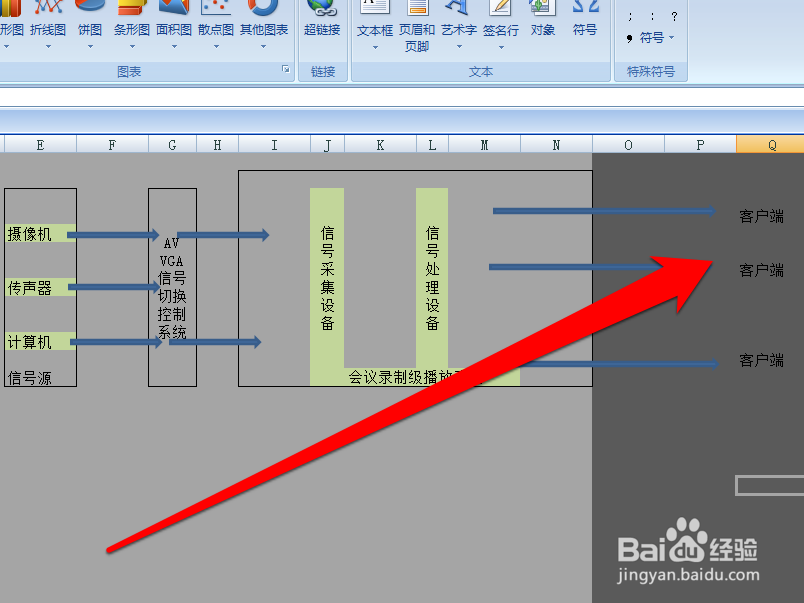Select the bottom 客户端 label
Viewport: 804px width, 603px height.
[761, 360]
